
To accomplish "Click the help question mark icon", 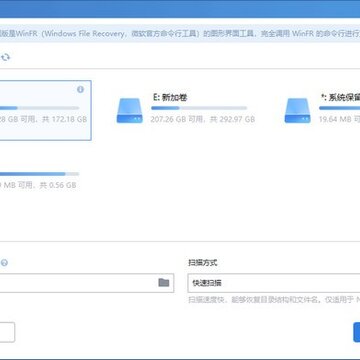I will (x=4, y=263).
